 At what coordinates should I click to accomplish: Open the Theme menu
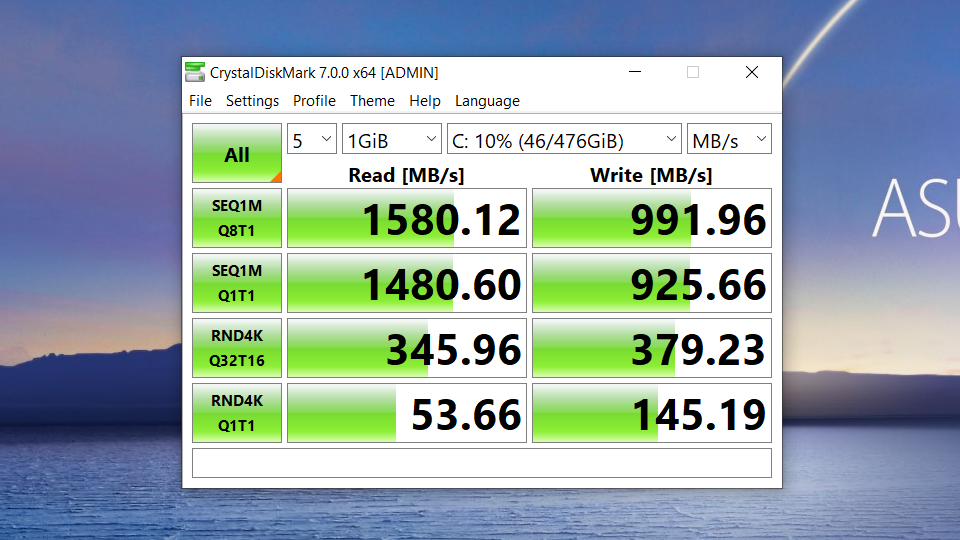click(372, 100)
